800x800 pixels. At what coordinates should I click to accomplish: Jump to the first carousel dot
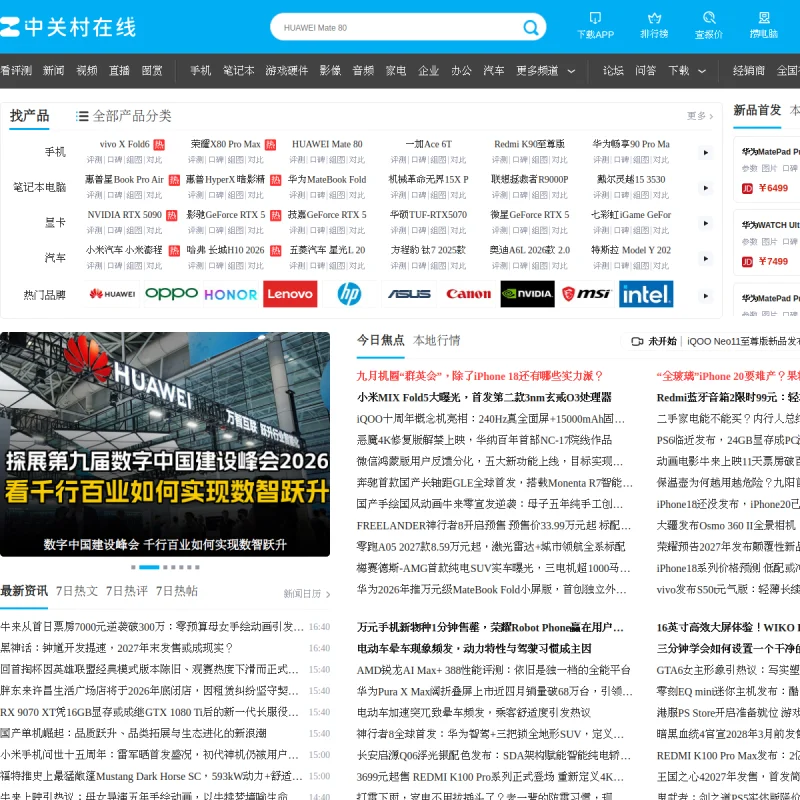133,567
